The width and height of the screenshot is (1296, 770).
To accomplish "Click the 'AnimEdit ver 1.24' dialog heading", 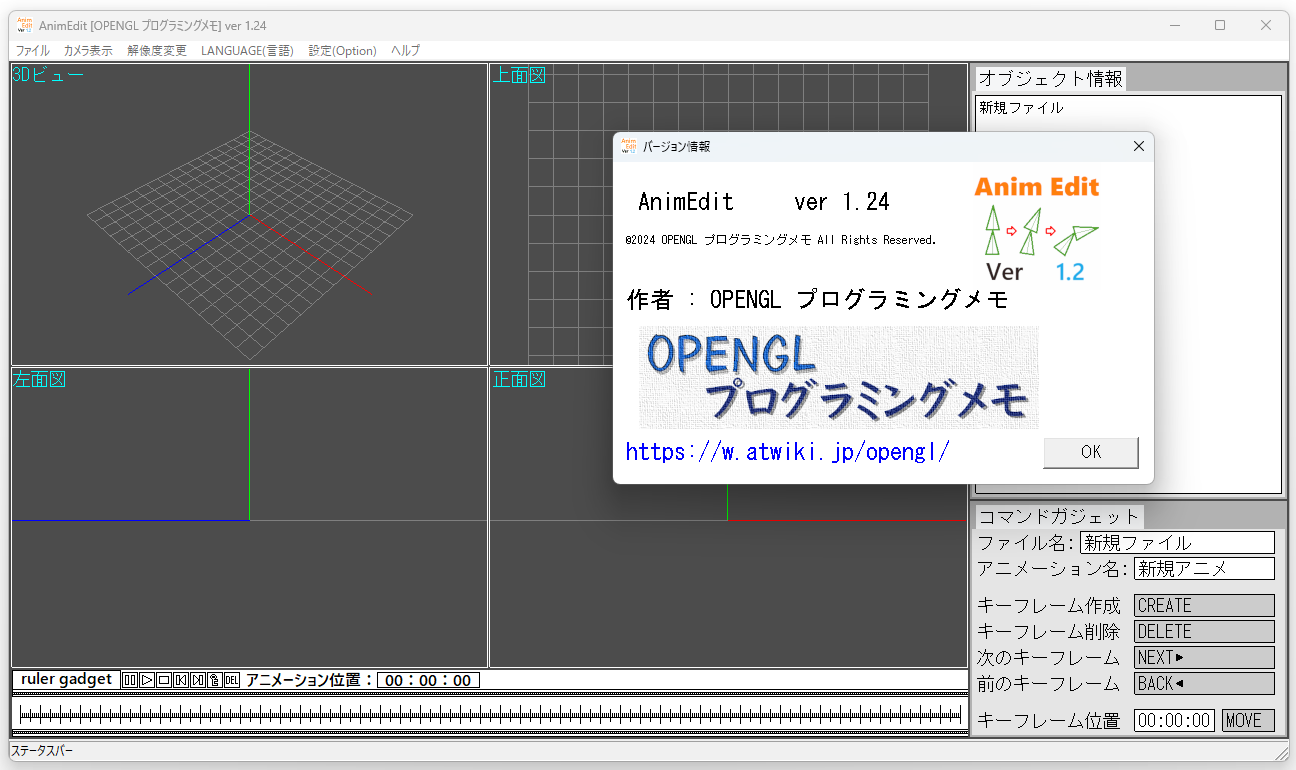I will (x=764, y=202).
